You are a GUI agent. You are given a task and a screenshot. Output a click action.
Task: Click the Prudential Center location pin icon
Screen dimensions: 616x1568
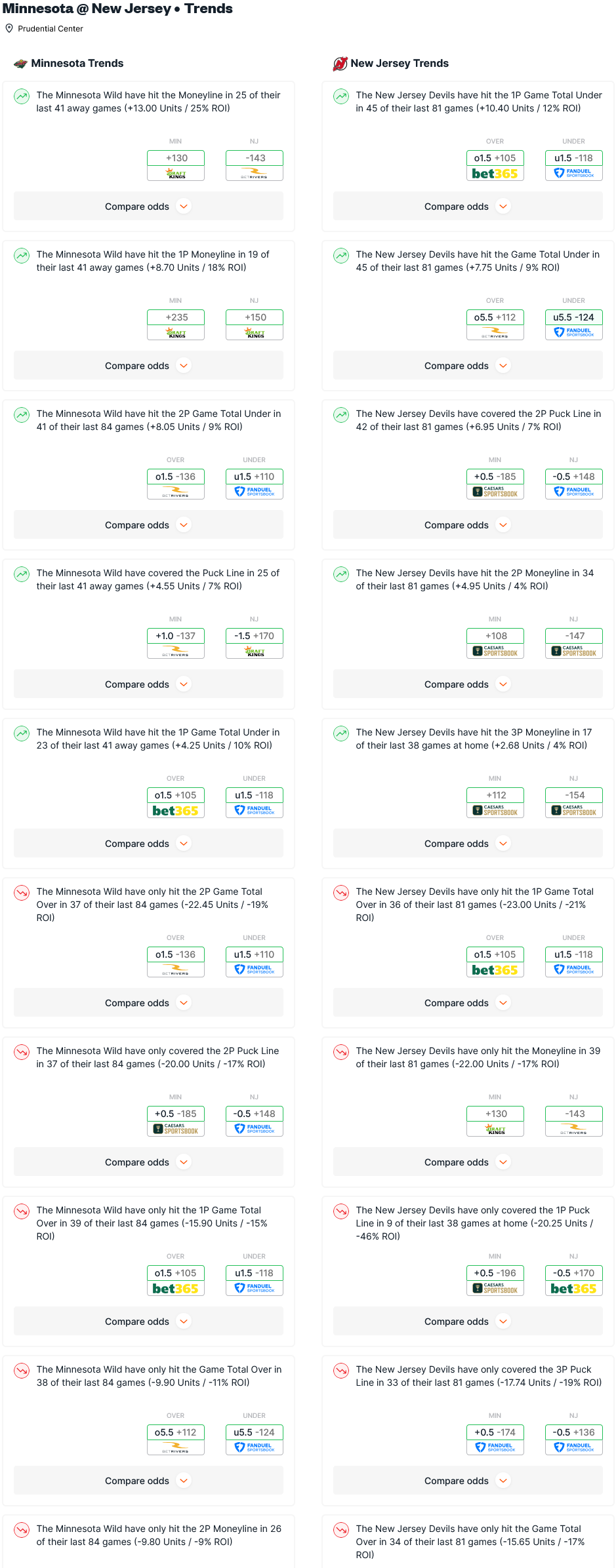coord(9,28)
